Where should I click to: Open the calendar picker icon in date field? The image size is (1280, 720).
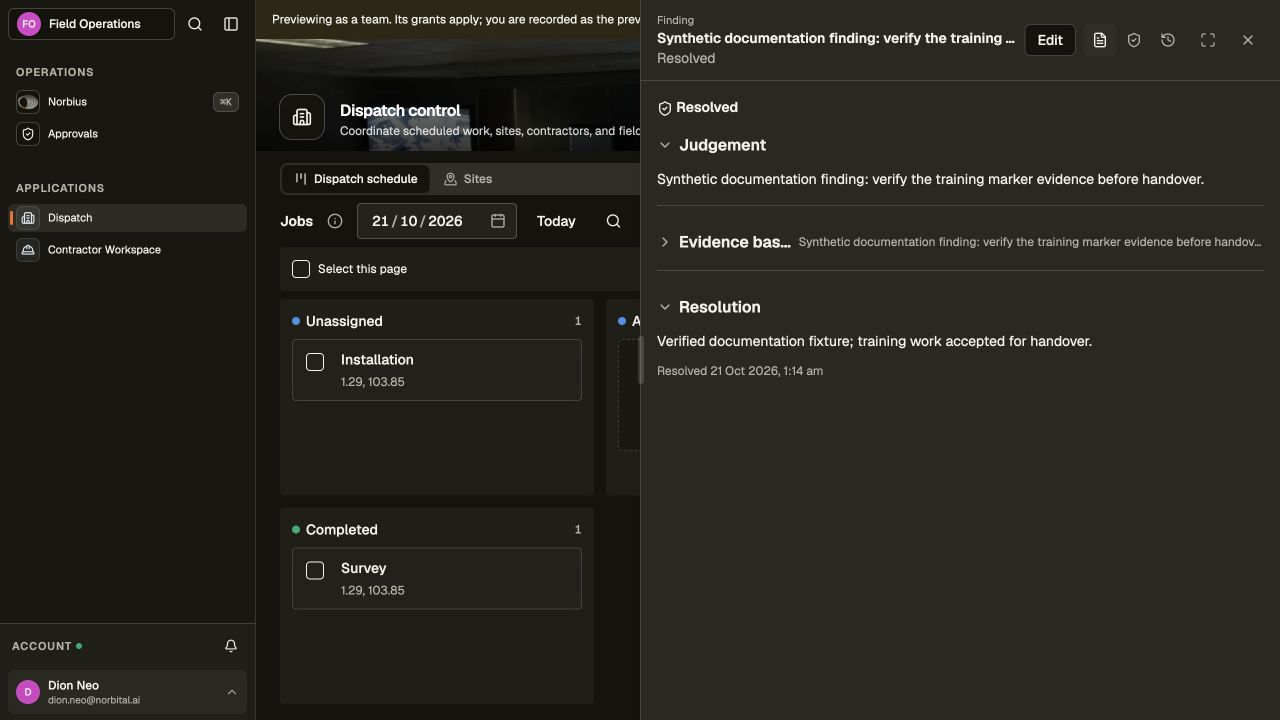[x=498, y=221]
